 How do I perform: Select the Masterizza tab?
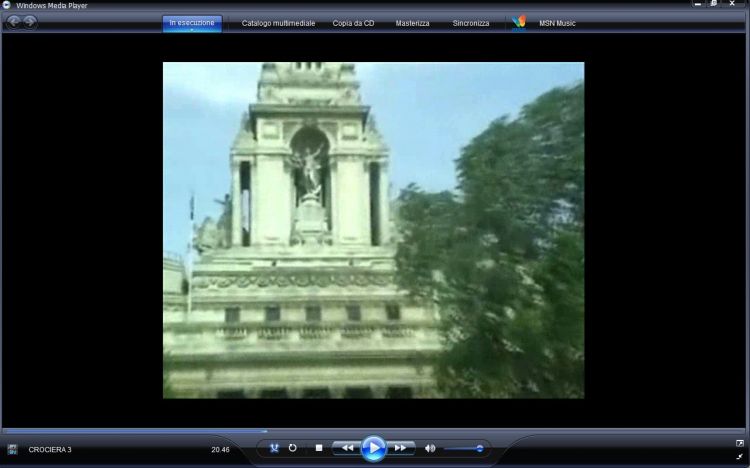[412, 22]
